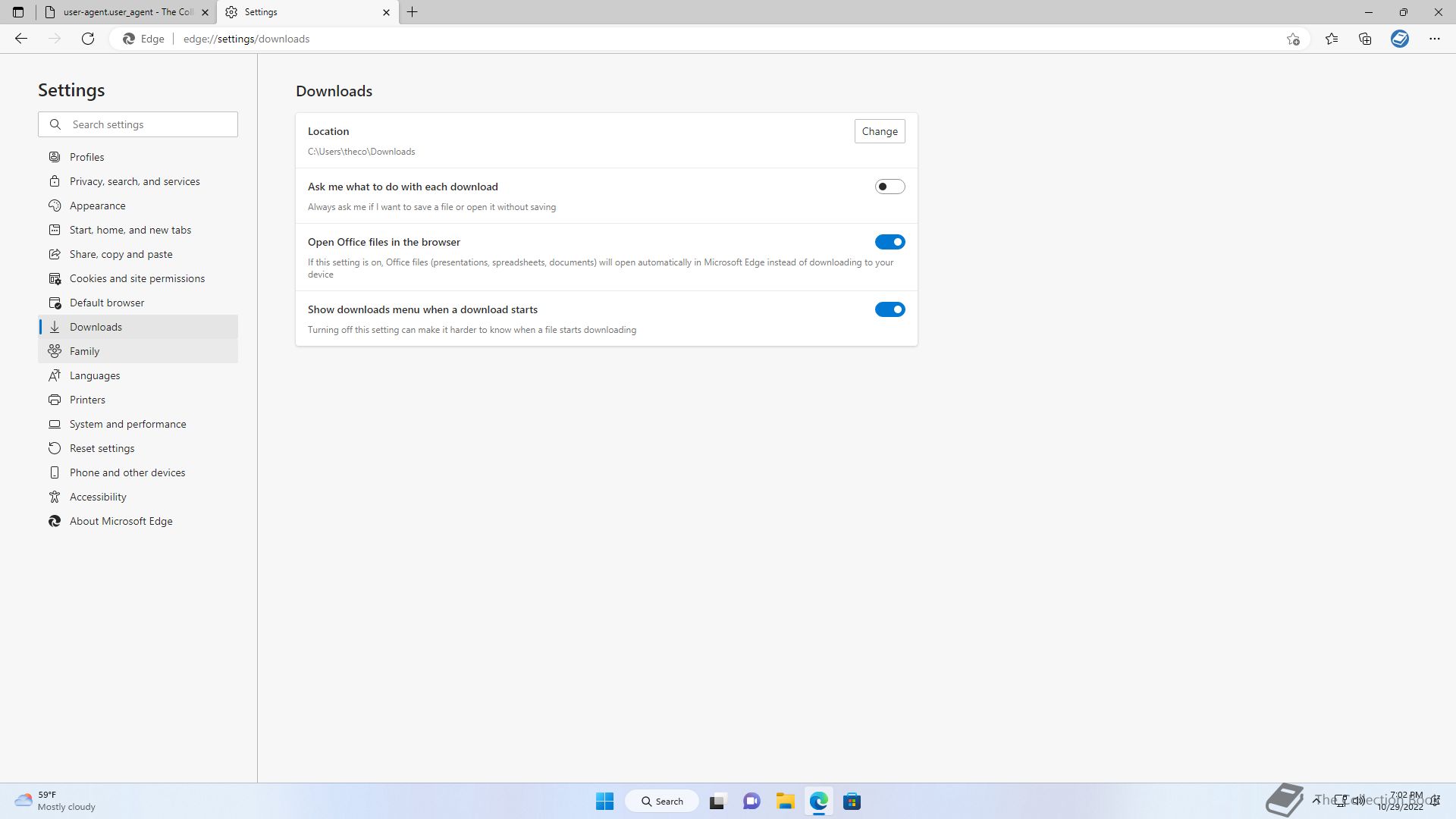Open the Microsoft Store taskbar icon

click(x=852, y=802)
